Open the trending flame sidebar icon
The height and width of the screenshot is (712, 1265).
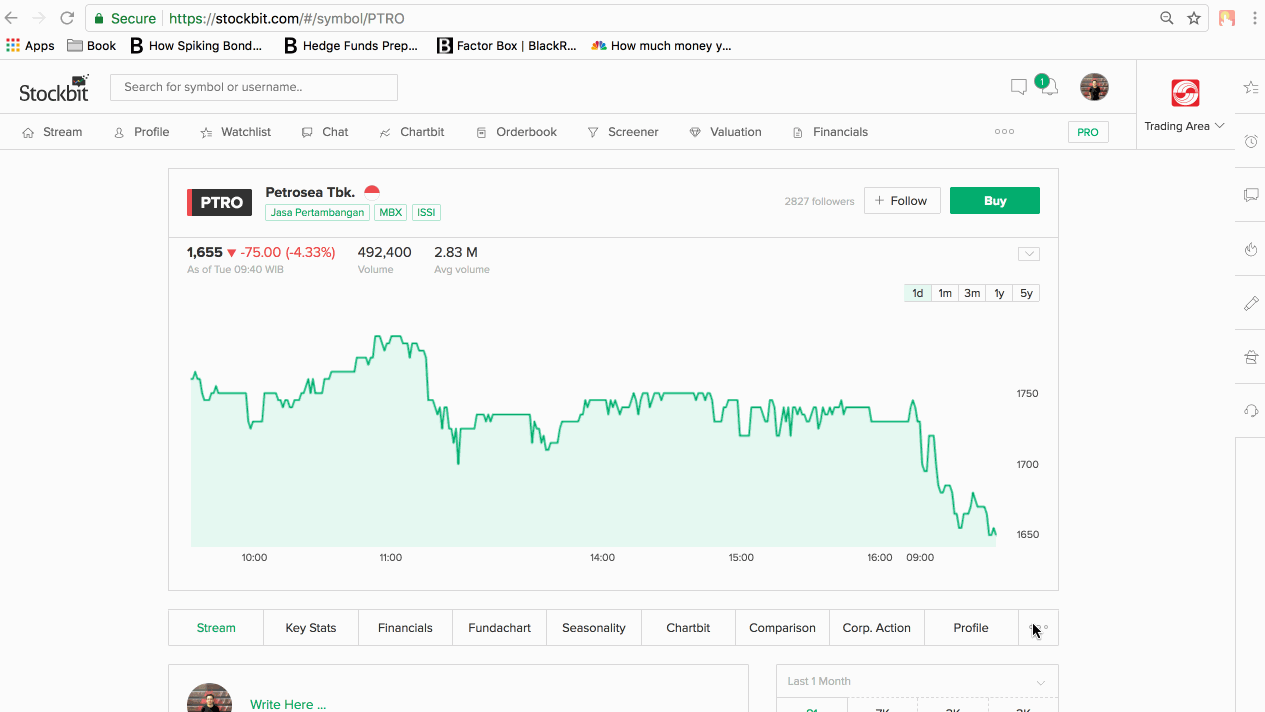1251,249
